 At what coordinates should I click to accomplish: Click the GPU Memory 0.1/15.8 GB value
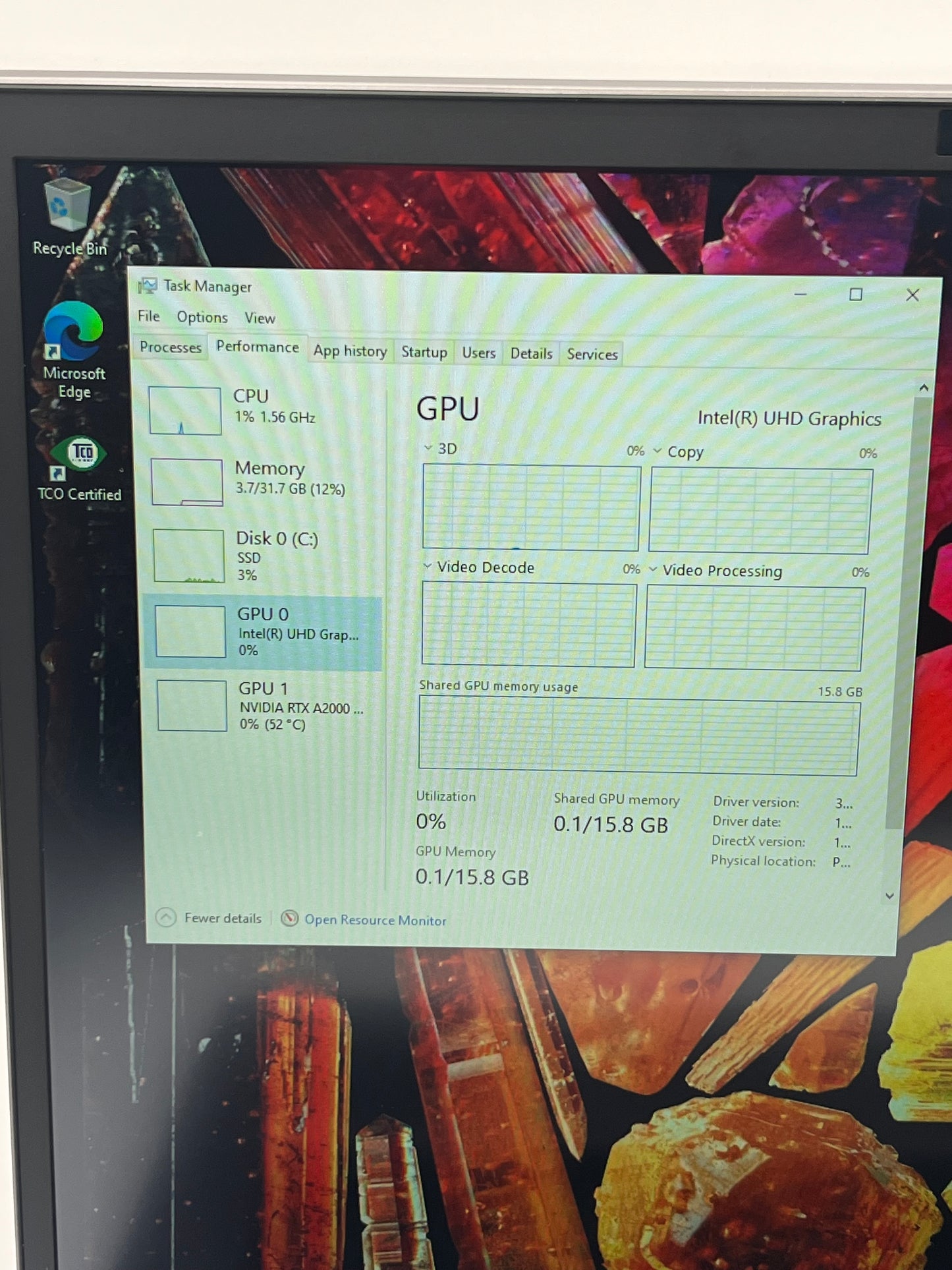point(472,877)
